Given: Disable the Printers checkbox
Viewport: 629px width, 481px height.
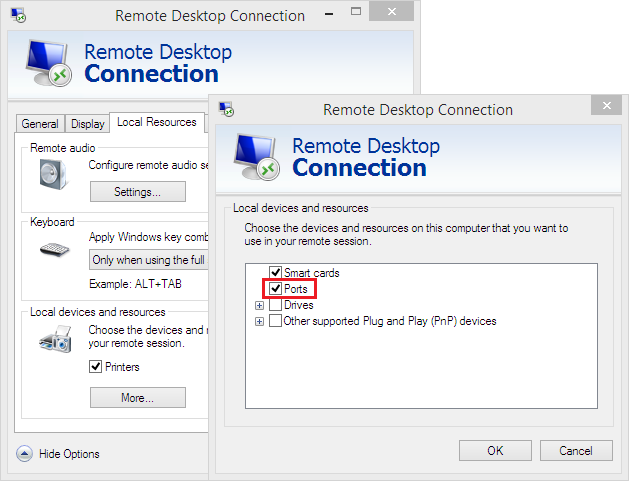Looking at the screenshot, I should click(x=96, y=367).
